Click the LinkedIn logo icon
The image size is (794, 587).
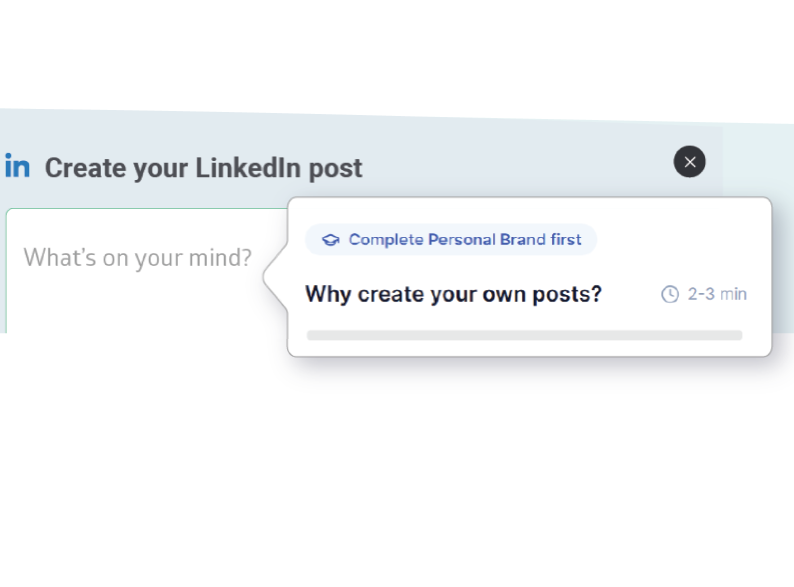click(17, 166)
